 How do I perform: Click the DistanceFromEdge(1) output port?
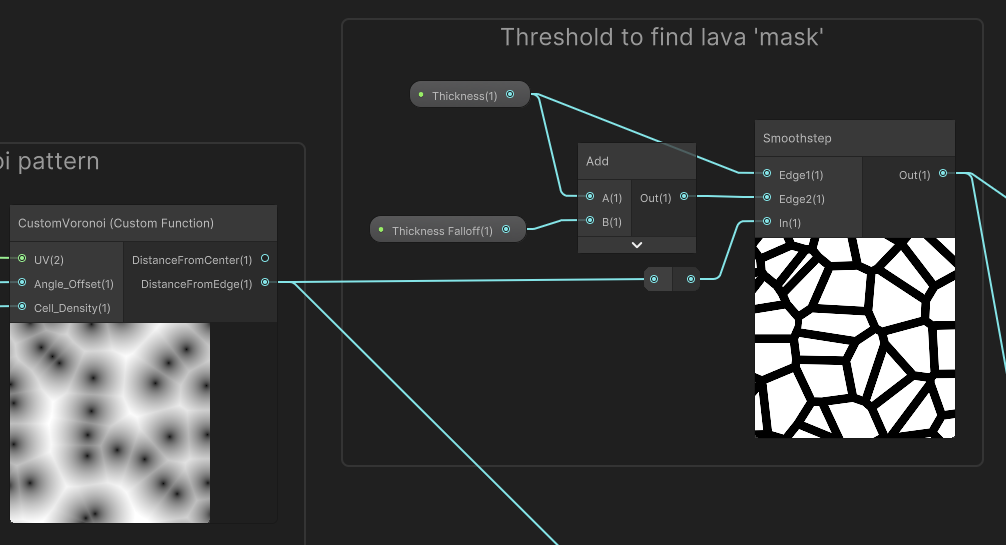265,283
